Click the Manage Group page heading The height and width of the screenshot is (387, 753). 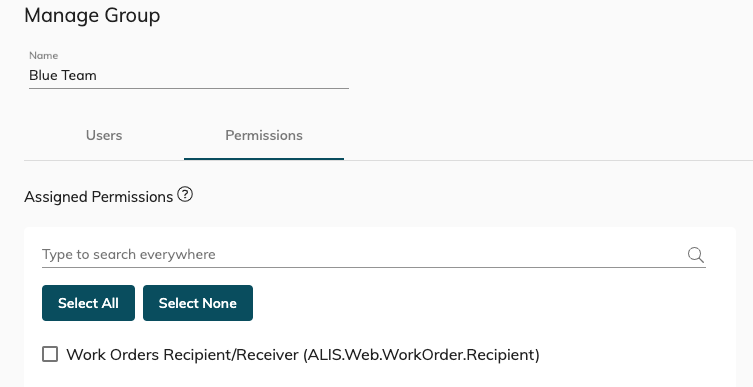(92, 15)
